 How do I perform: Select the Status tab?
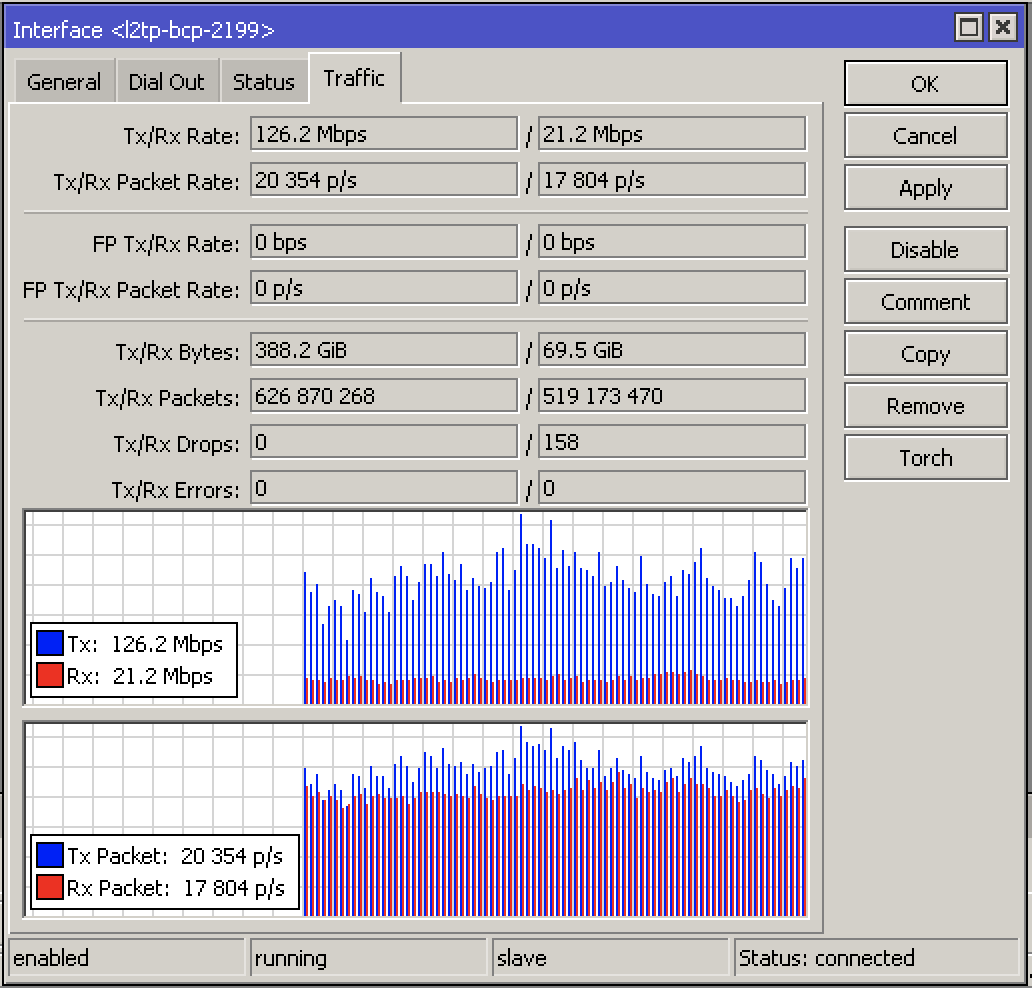(263, 82)
